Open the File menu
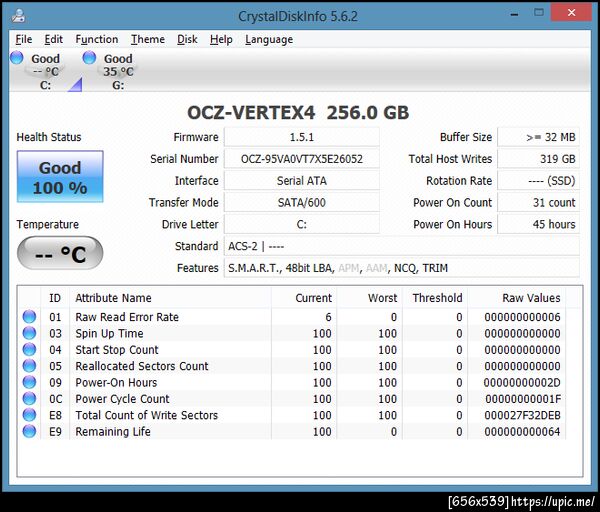The width and height of the screenshot is (600, 512). tap(24, 39)
